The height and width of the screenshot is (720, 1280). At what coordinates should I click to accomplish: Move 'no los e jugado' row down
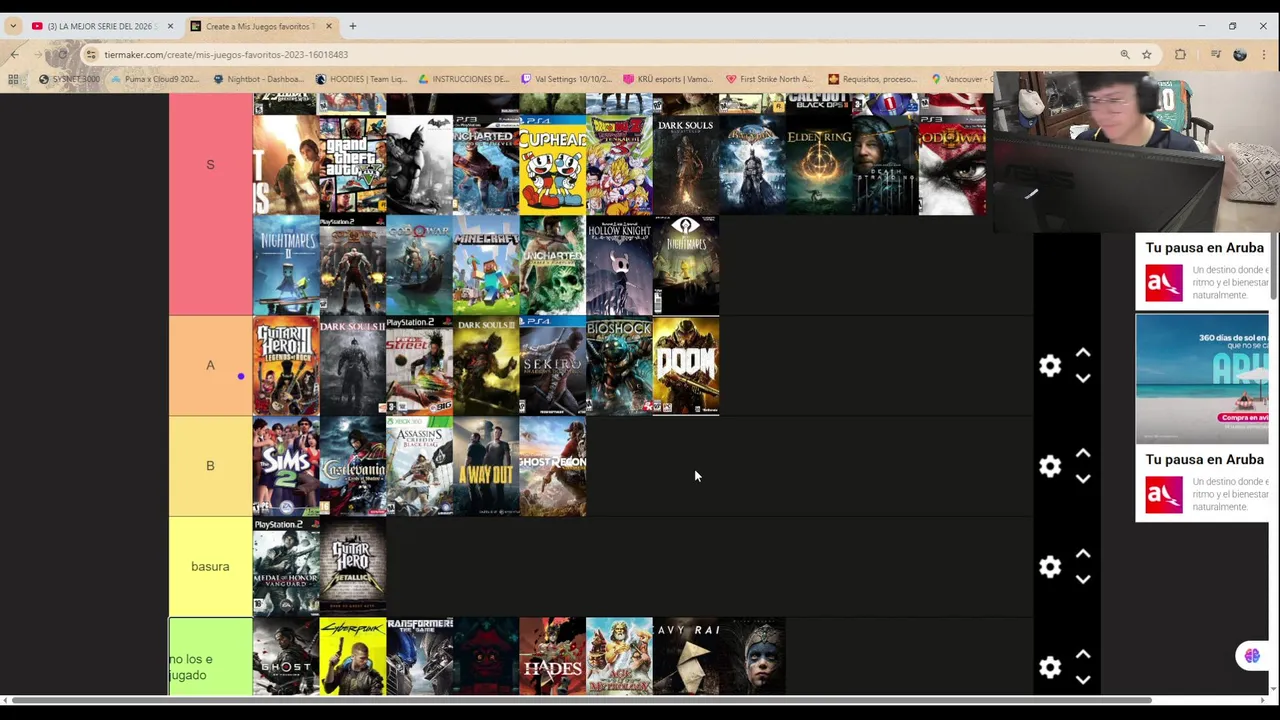coord(1083,679)
